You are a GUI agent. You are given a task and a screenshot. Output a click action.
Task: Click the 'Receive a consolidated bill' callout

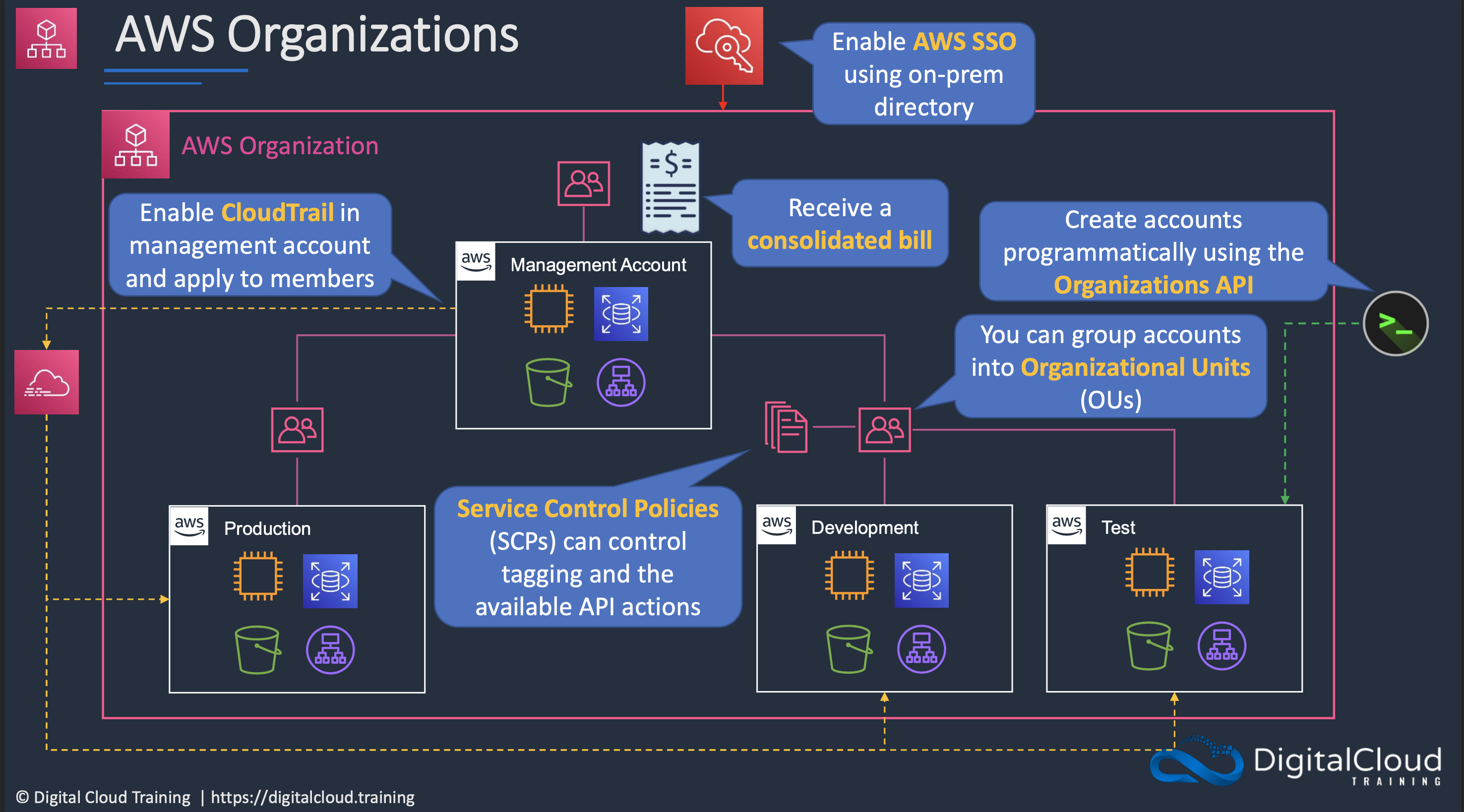pyautogui.click(x=840, y=223)
